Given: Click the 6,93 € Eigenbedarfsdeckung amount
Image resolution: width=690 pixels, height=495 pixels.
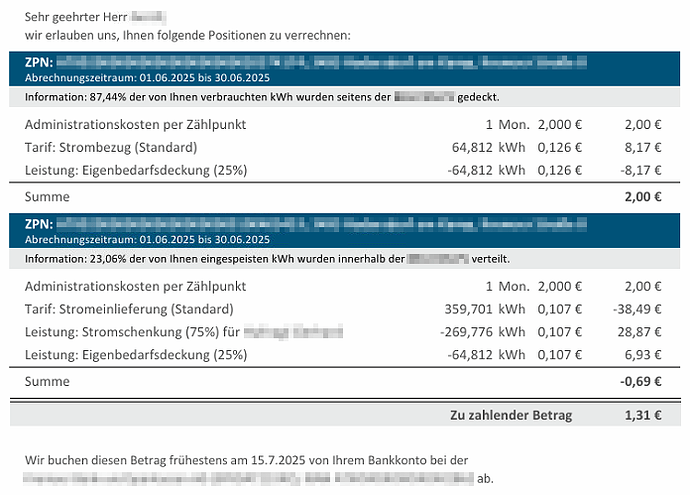Looking at the screenshot, I should [x=642, y=355].
